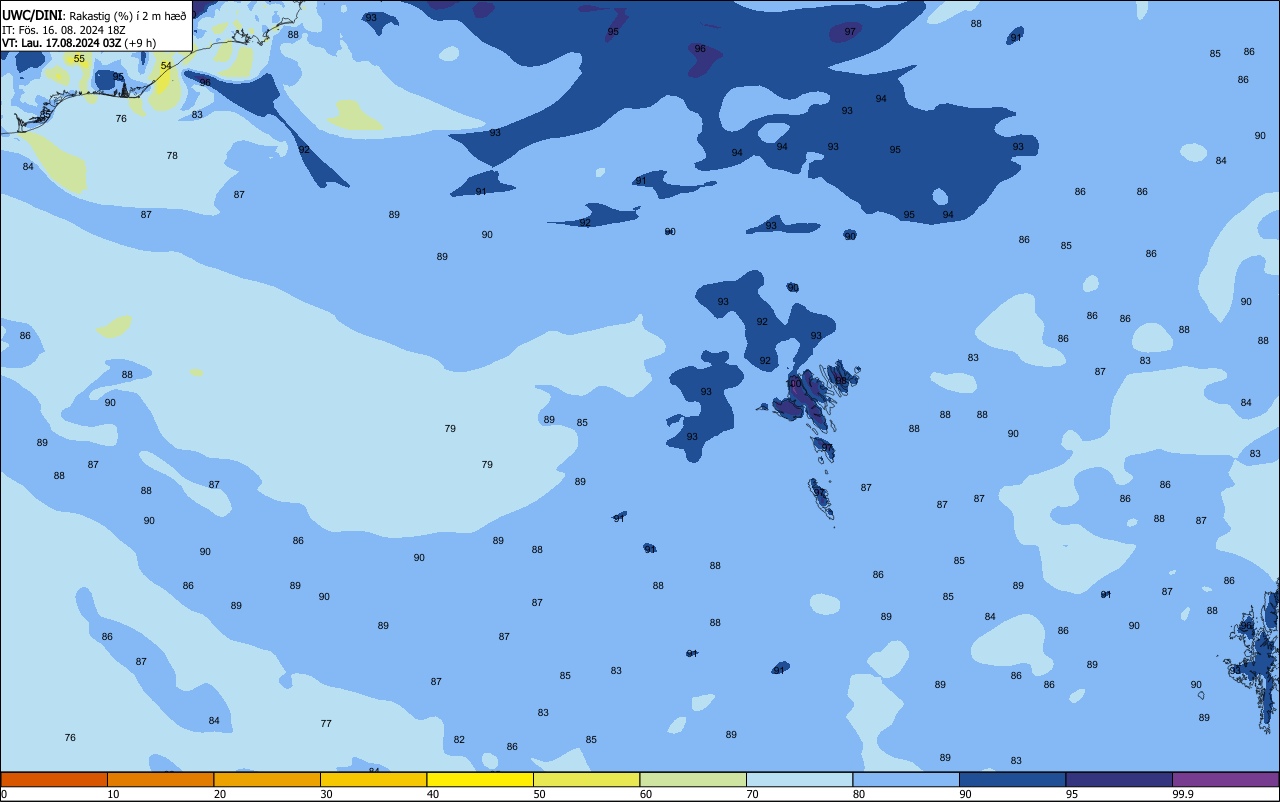
Task: Click the legend tick label 50
Action: 540,794
